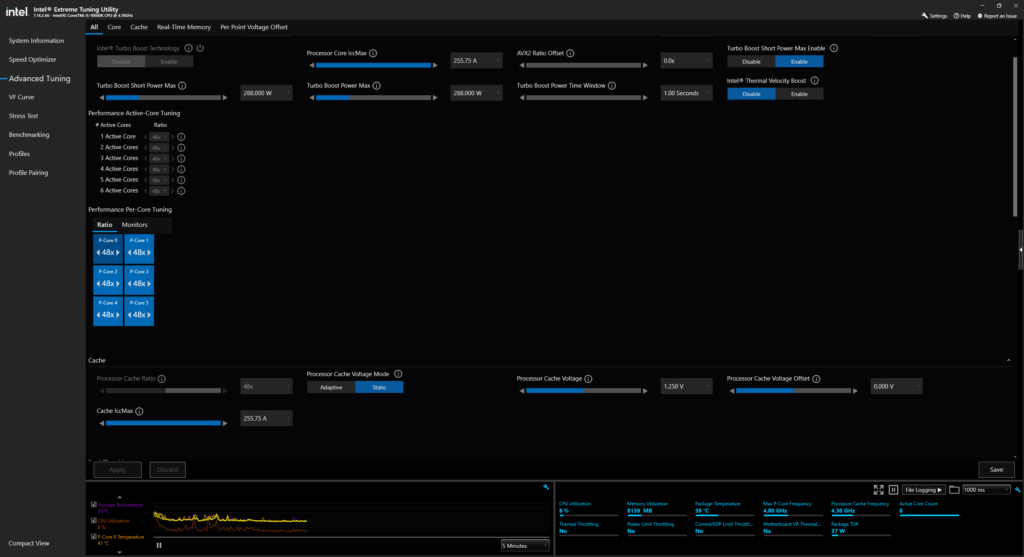Image resolution: width=1024 pixels, height=557 pixels.
Task: Show info for Turbo Boost Short Power Max Enable
Action: (834, 48)
